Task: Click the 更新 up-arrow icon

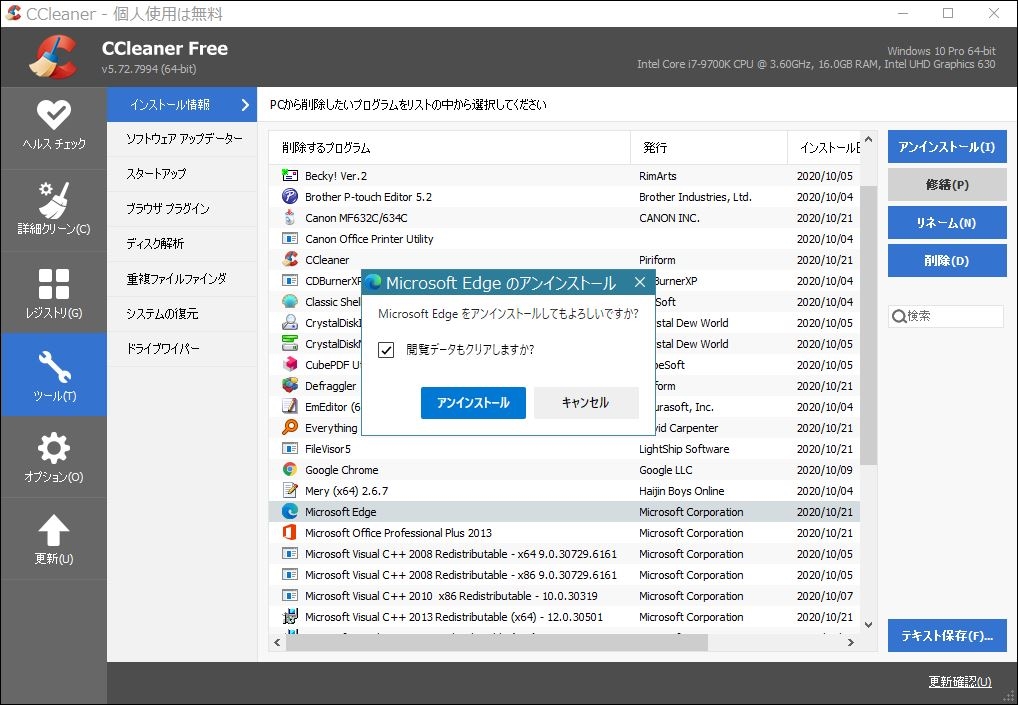Action: [x=54, y=530]
